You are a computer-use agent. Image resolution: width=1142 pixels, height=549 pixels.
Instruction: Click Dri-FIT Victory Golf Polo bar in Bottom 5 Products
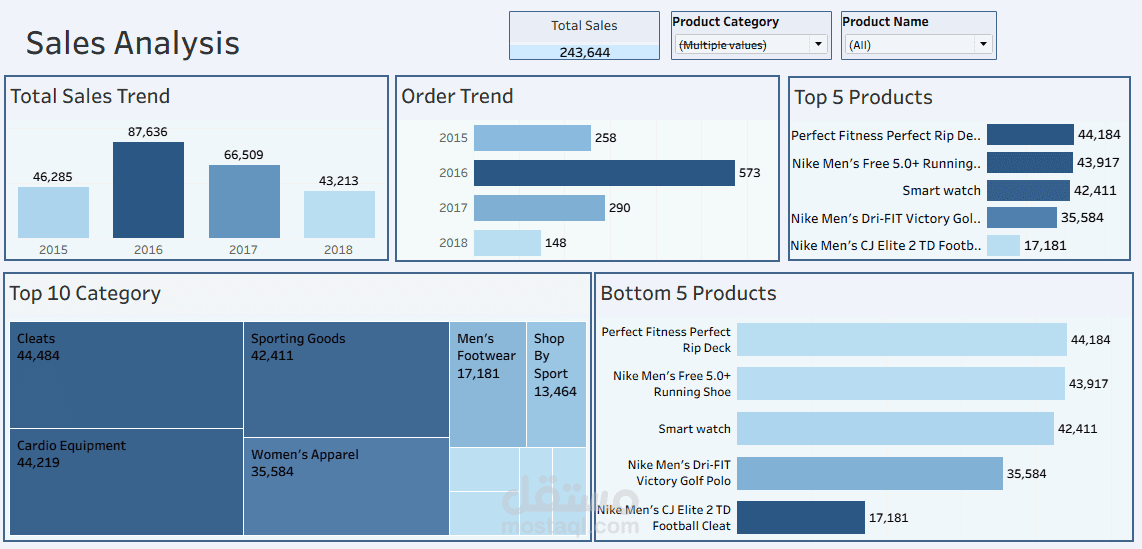869,473
